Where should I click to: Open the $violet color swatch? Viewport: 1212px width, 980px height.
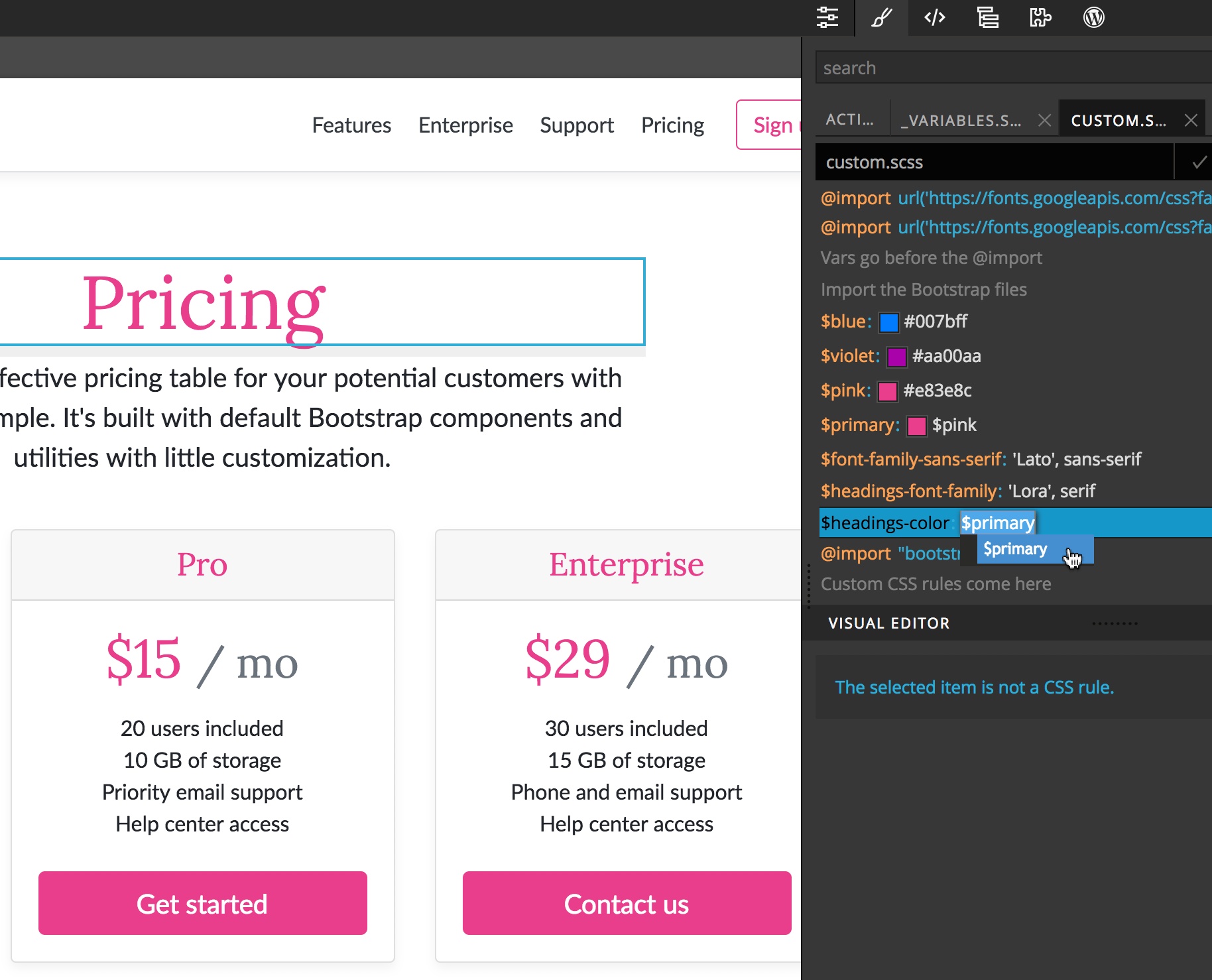[896, 357]
